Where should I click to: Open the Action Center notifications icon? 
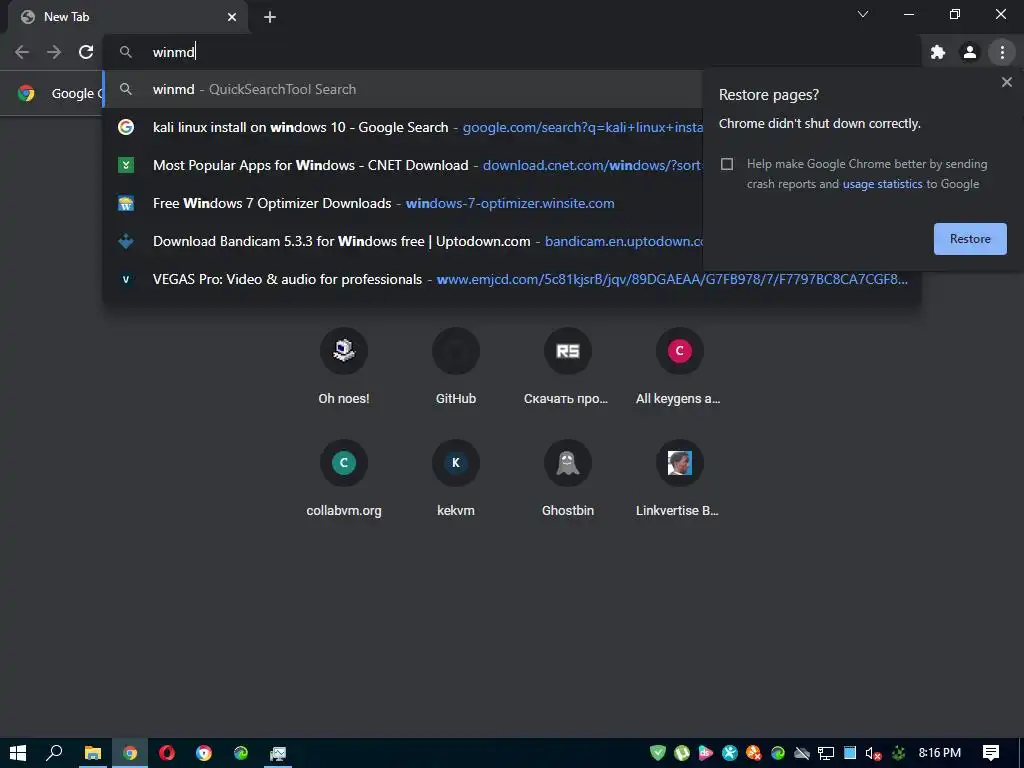(x=991, y=753)
